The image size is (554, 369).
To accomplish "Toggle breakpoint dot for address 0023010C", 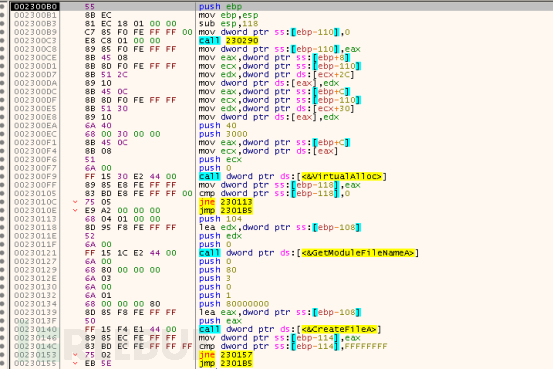I will [x=2, y=201].
